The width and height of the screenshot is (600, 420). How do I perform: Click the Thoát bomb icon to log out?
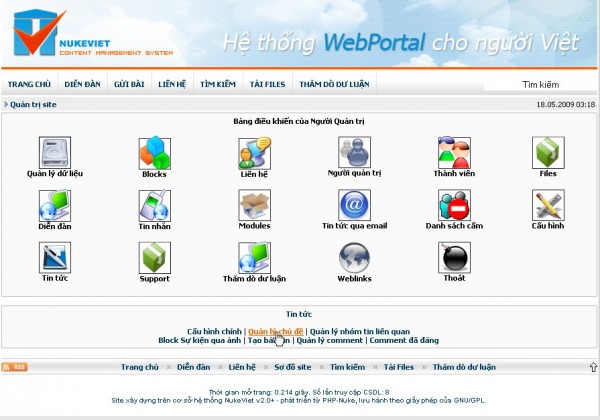[454, 257]
